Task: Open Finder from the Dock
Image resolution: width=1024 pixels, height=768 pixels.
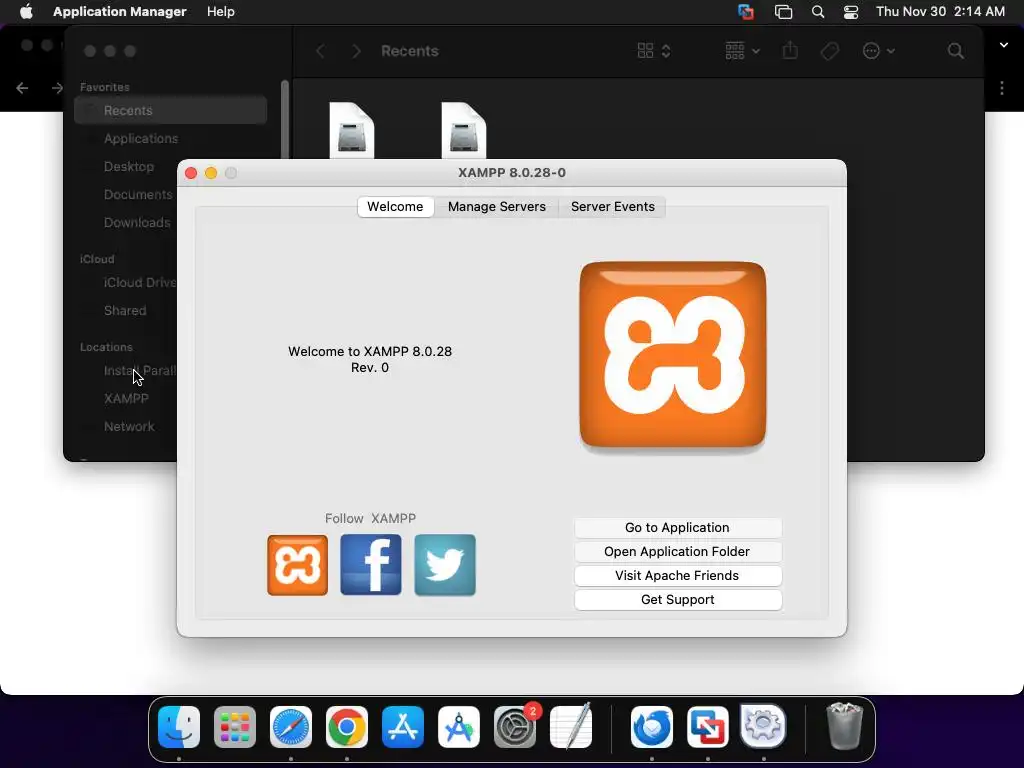Action: tap(179, 727)
